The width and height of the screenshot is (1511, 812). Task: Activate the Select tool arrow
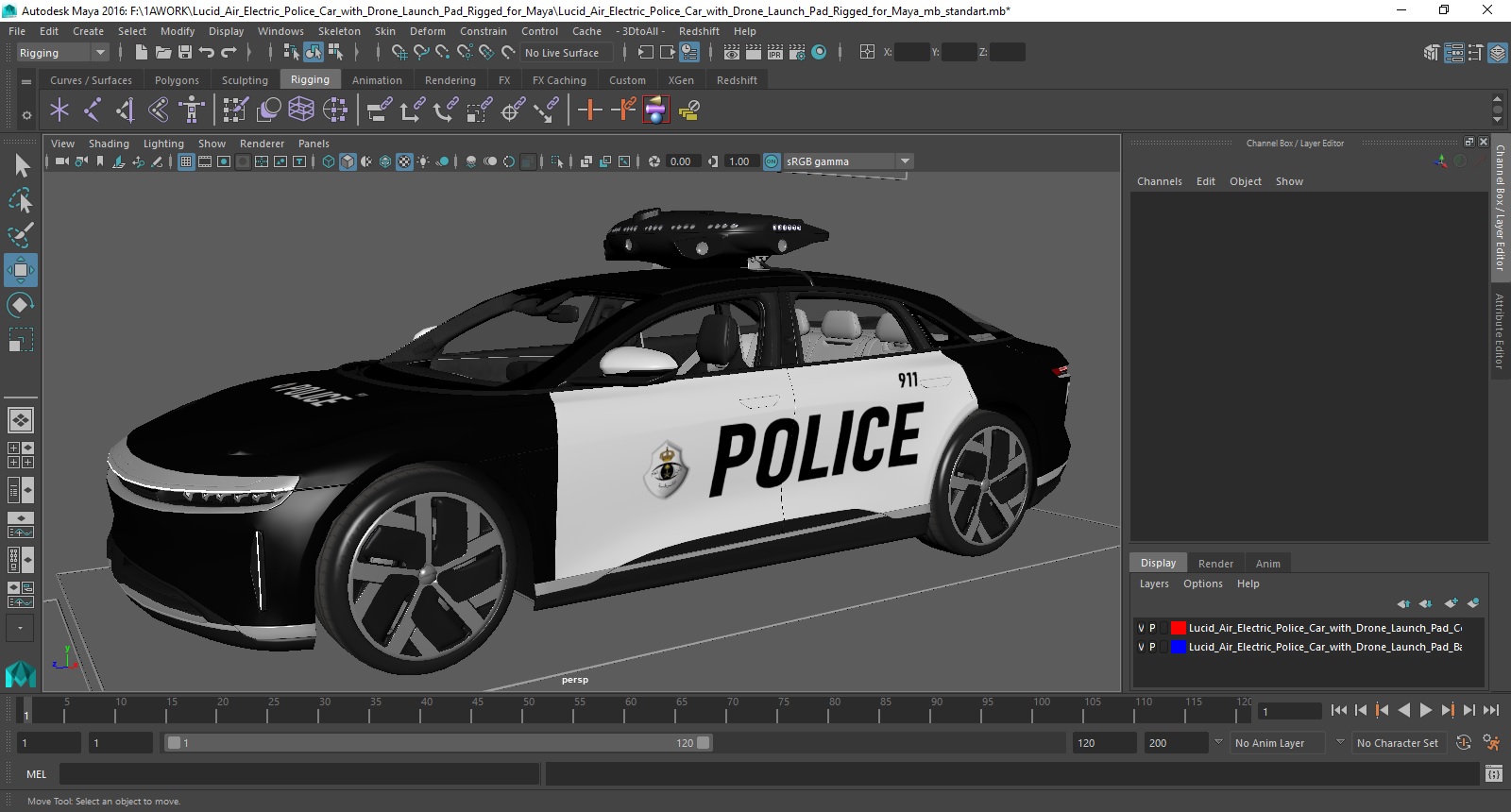(21, 166)
